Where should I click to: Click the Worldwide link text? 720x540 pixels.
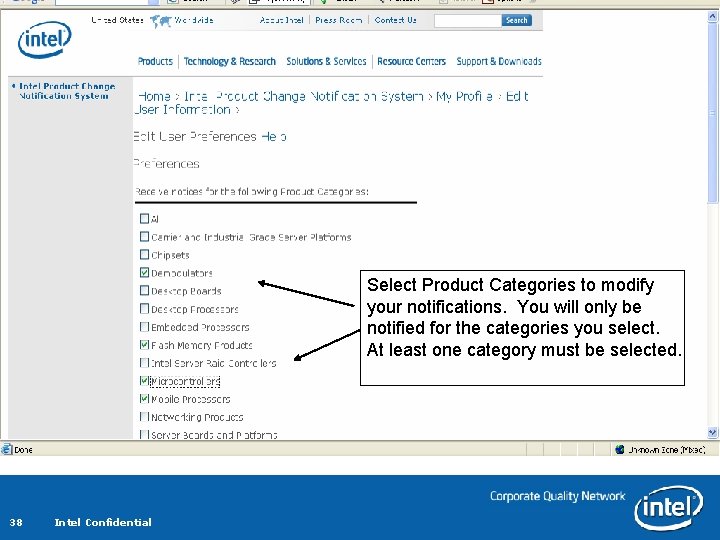(x=193, y=20)
